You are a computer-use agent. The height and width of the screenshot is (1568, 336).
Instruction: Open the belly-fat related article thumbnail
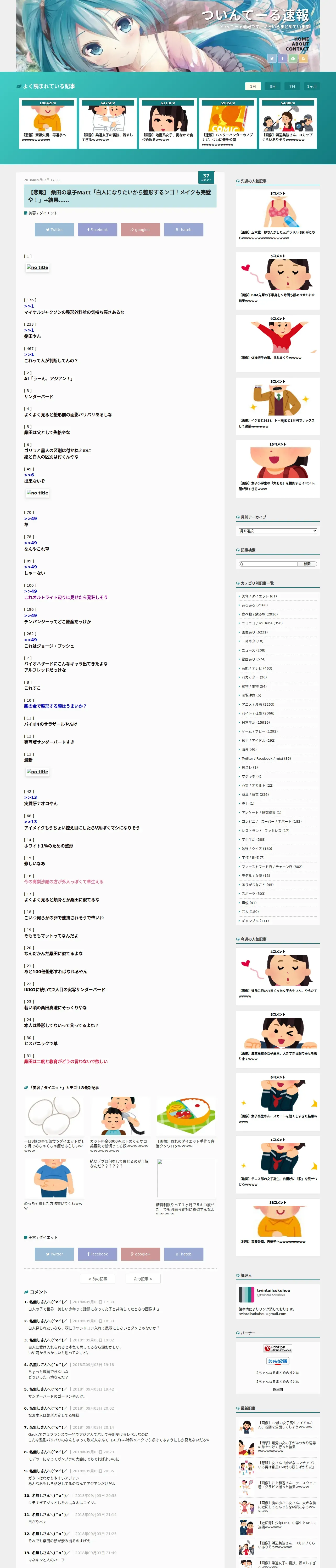[x=54, y=1178]
